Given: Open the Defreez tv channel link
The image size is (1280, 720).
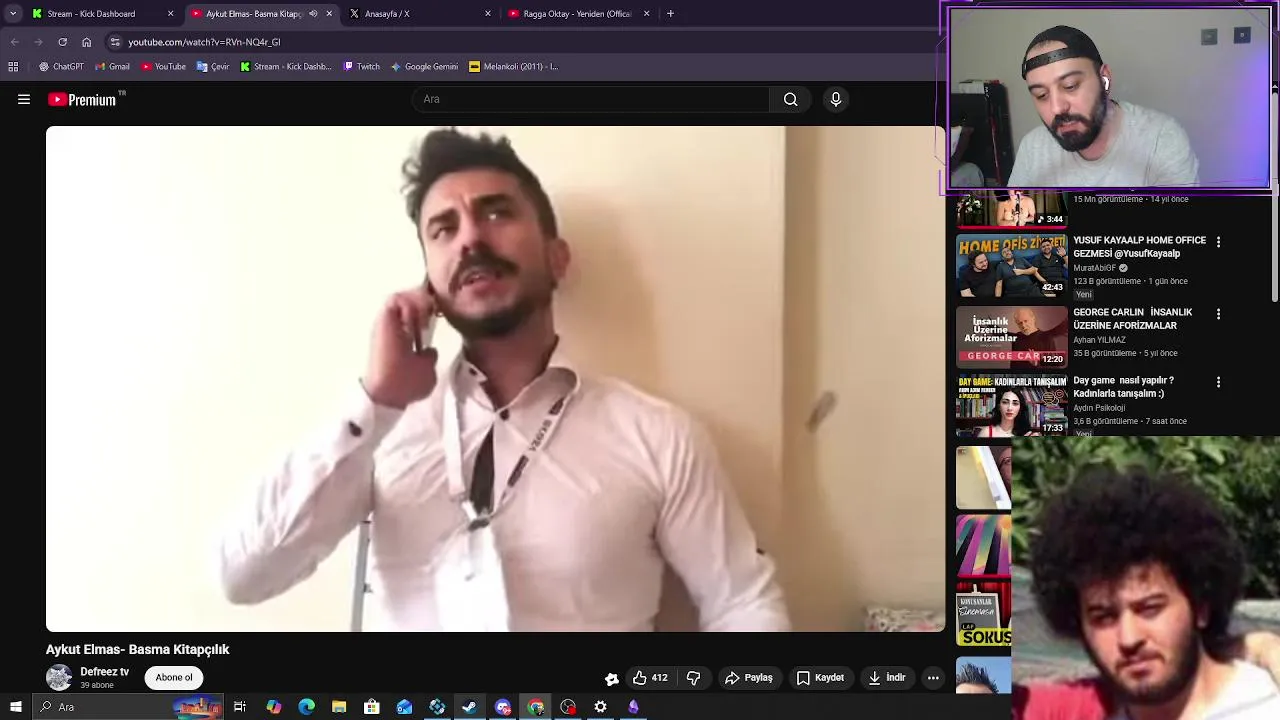Looking at the screenshot, I should [104, 672].
